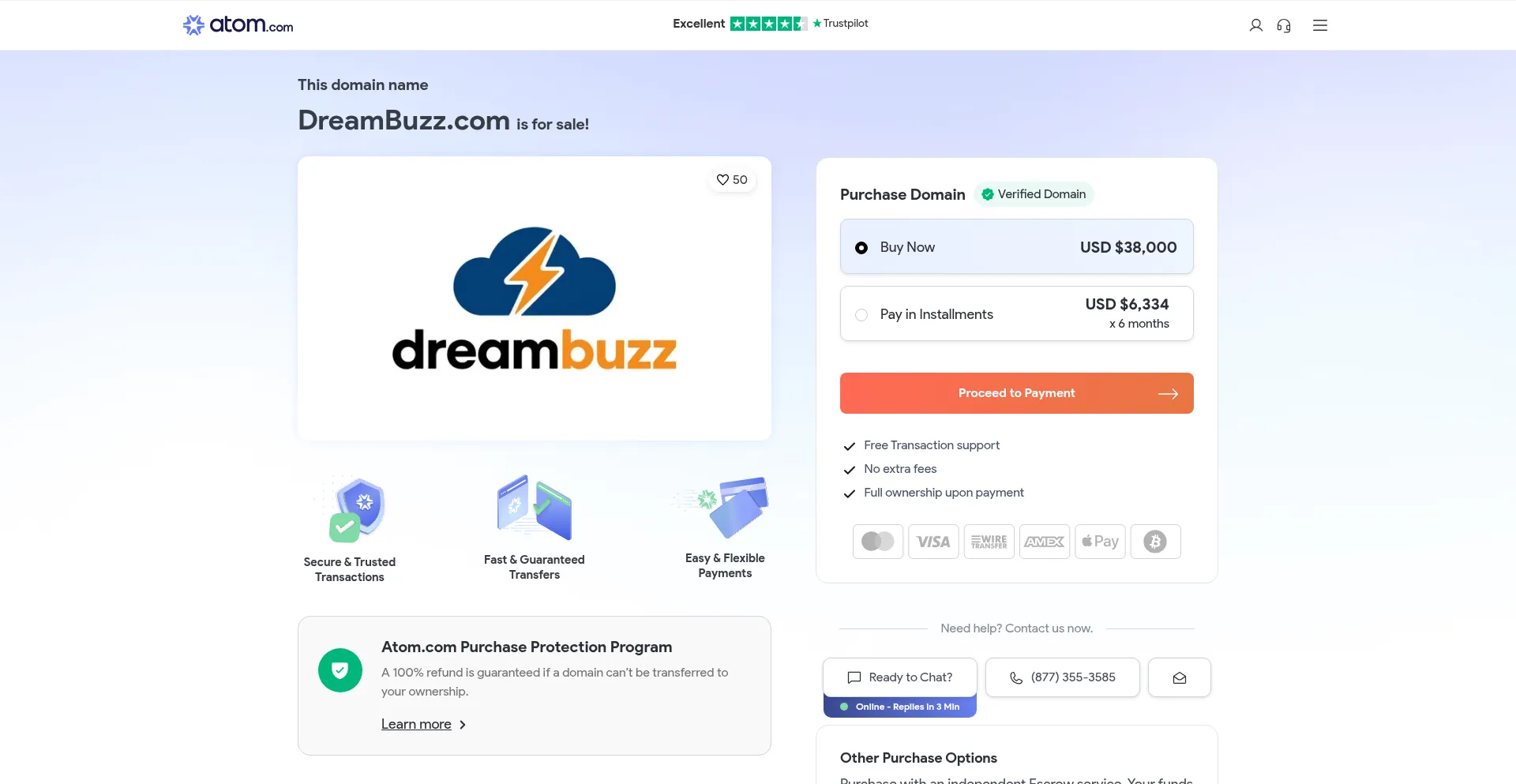The width and height of the screenshot is (1516, 784).
Task: Click the VISA payment icon
Action: 933,542
